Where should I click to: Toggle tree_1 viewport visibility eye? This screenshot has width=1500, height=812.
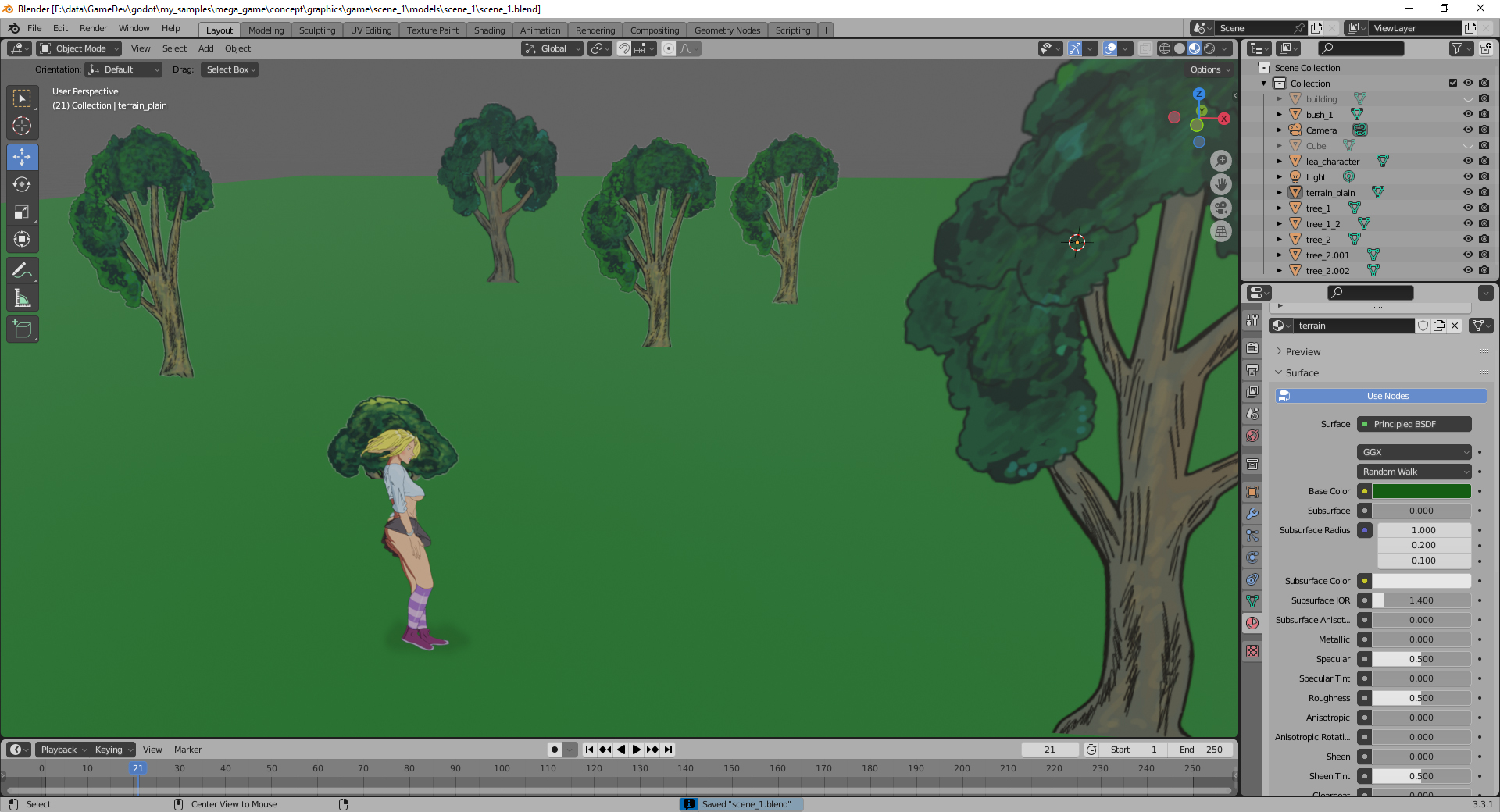[1468, 208]
